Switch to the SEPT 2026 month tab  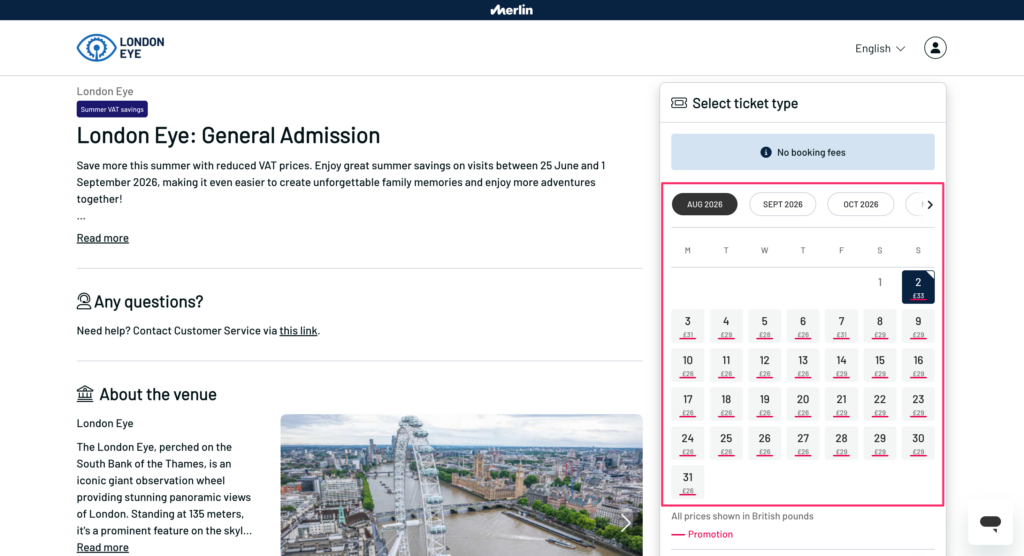(782, 204)
